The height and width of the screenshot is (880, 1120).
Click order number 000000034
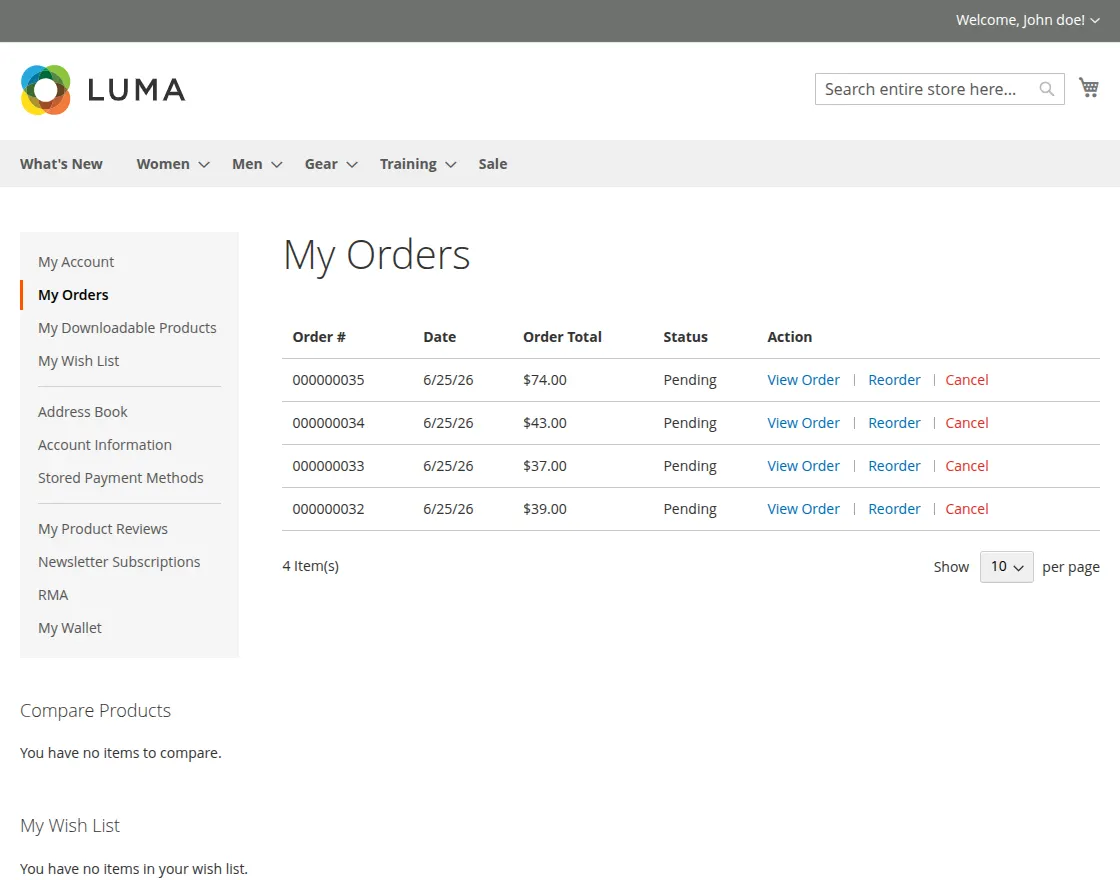(329, 423)
